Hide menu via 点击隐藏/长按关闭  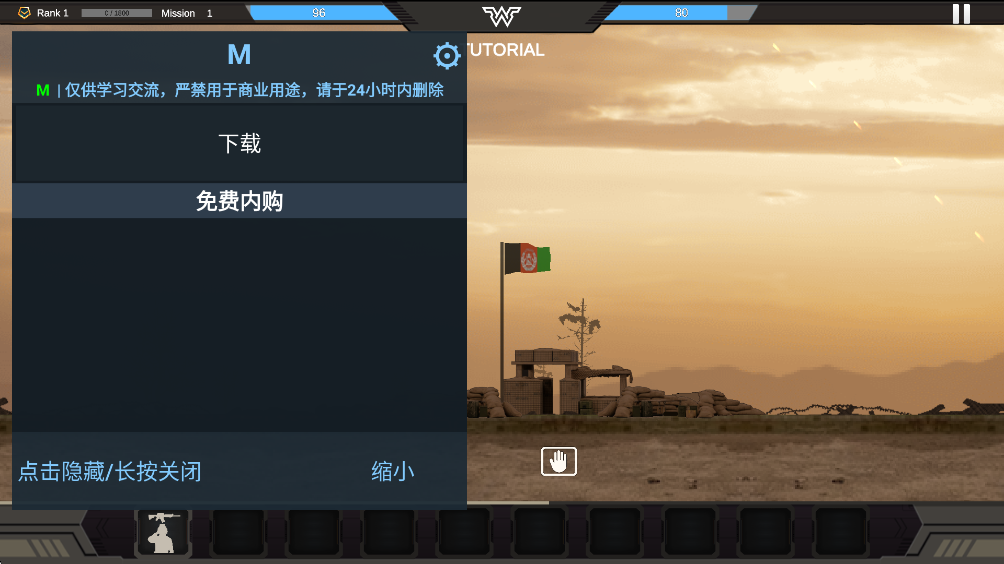point(110,472)
